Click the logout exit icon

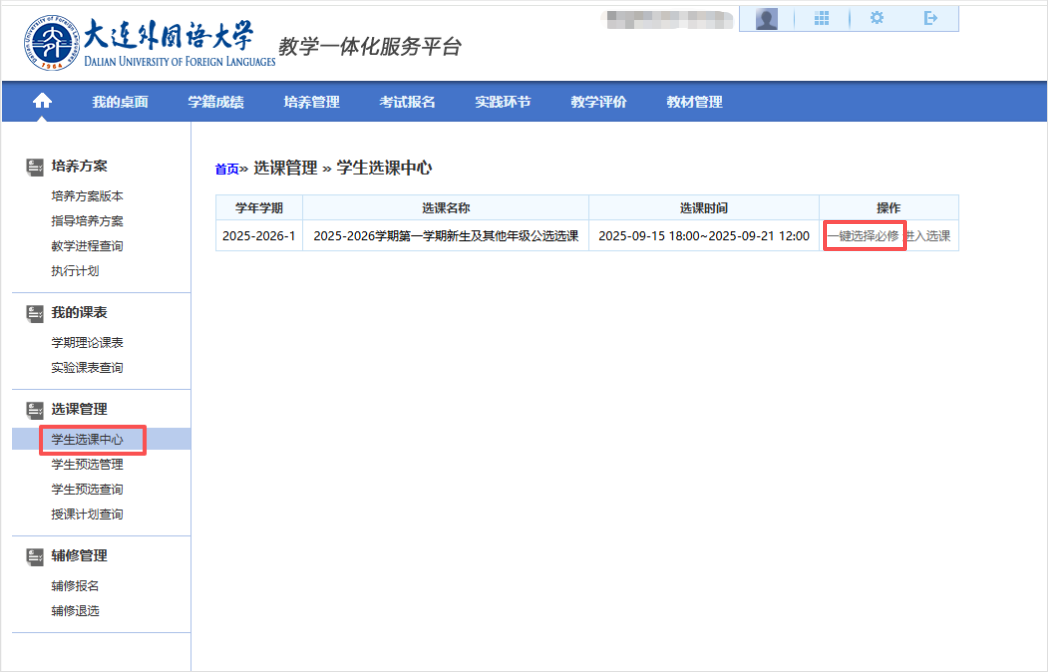(931, 18)
